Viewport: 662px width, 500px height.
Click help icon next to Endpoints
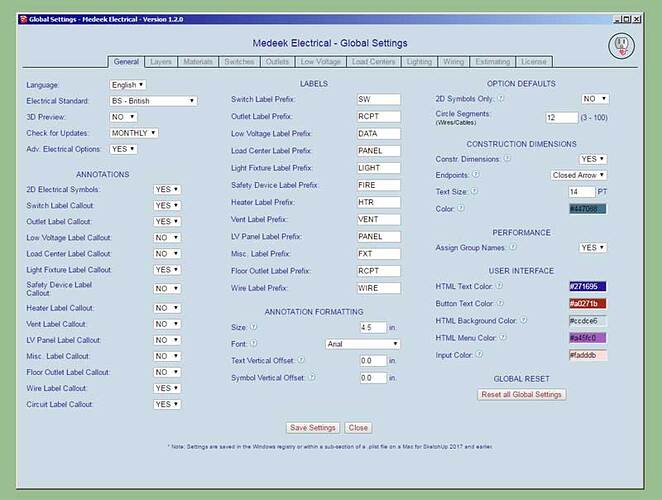[475, 174]
